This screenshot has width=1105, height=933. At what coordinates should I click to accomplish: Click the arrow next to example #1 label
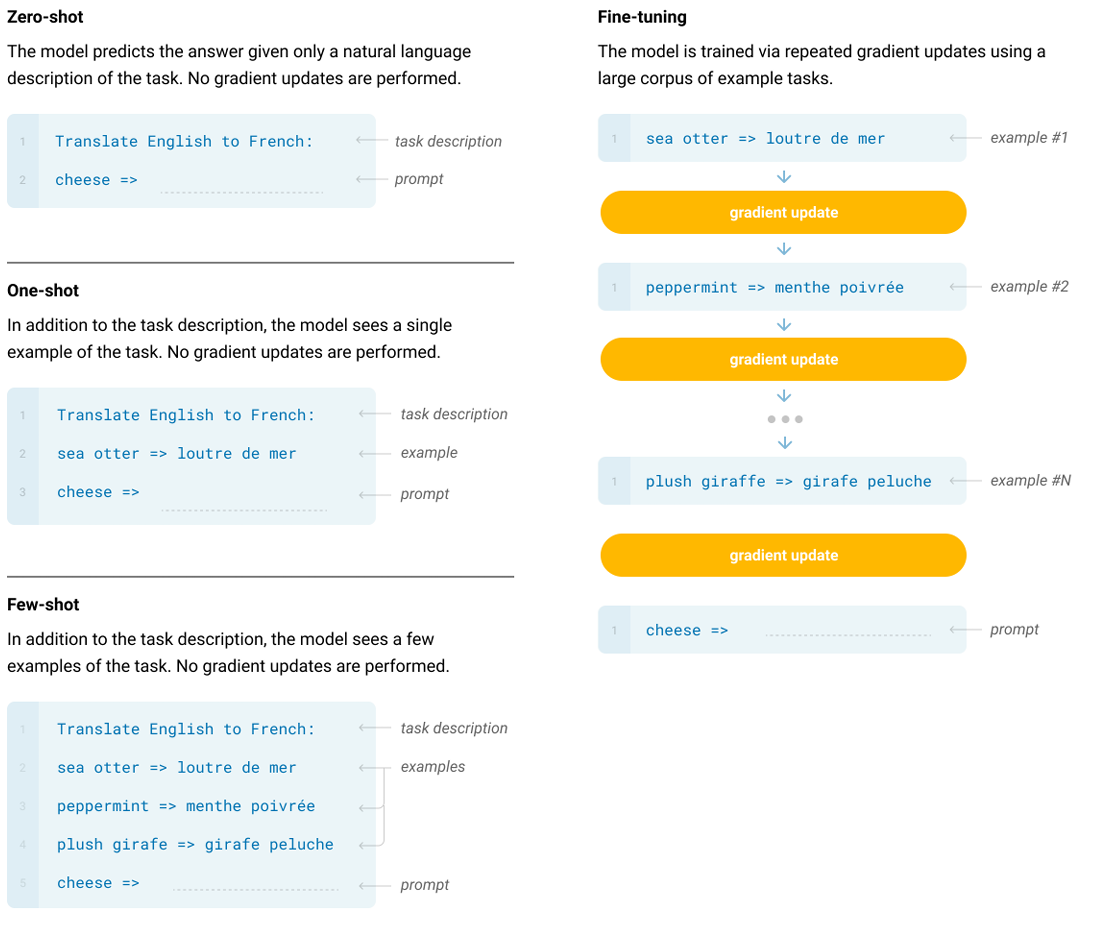[x=965, y=138]
